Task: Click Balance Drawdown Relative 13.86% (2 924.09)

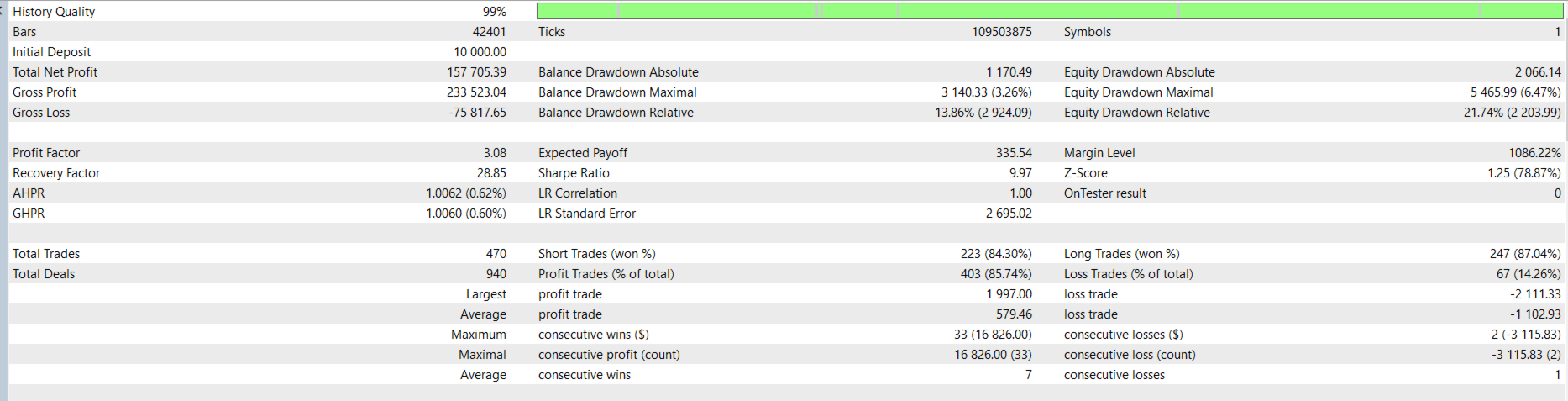Action: [x=983, y=113]
